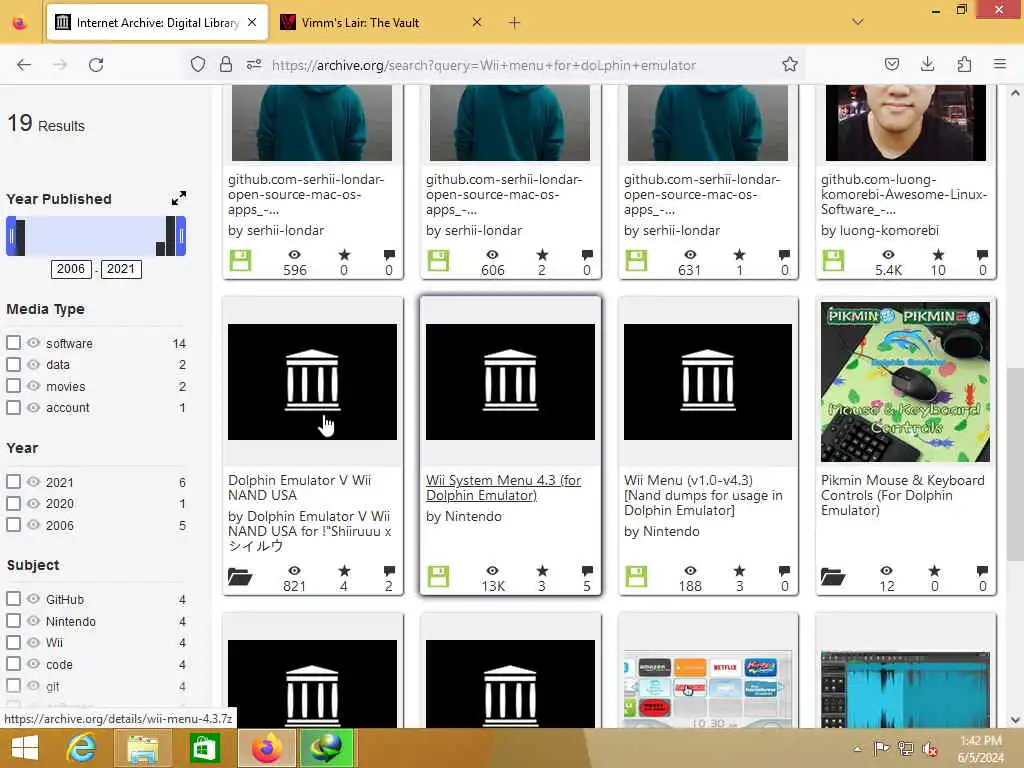Open the site permissions icon in the address bar
The height and width of the screenshot is (768, 1024).
click(x=254, y=64)
